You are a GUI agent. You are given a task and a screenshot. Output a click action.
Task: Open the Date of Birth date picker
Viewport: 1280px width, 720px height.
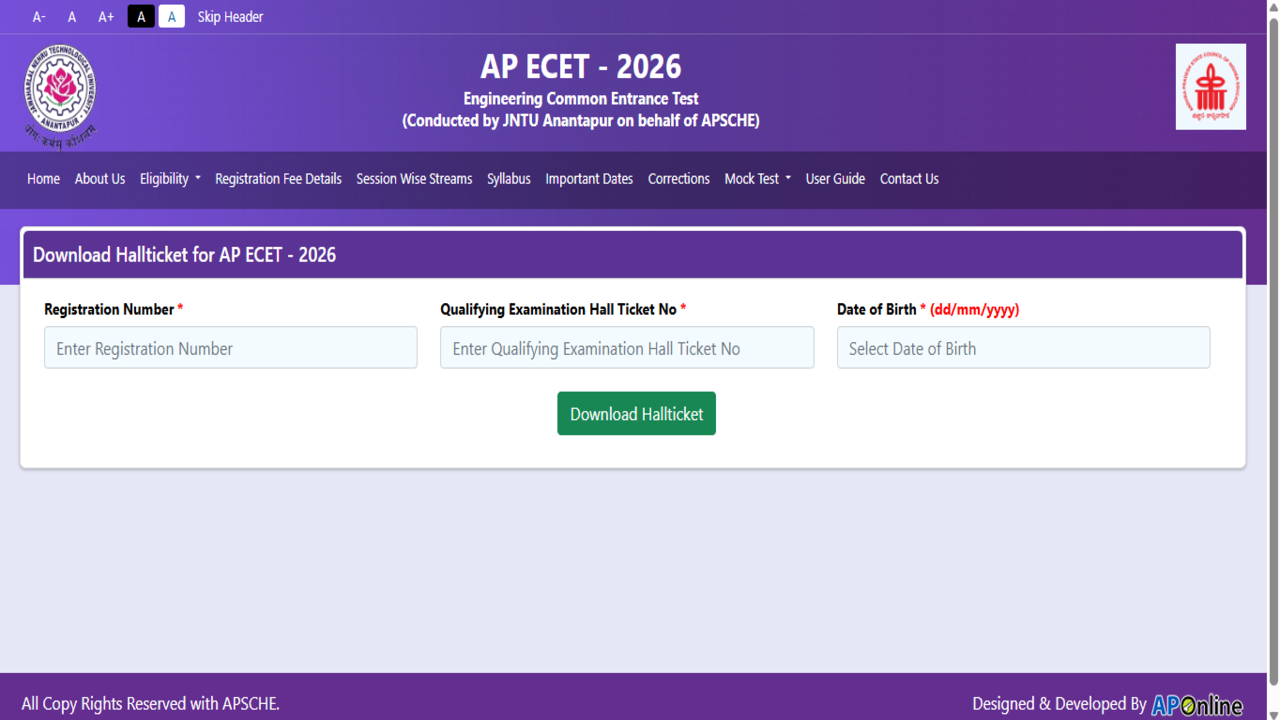[1023, 347]
